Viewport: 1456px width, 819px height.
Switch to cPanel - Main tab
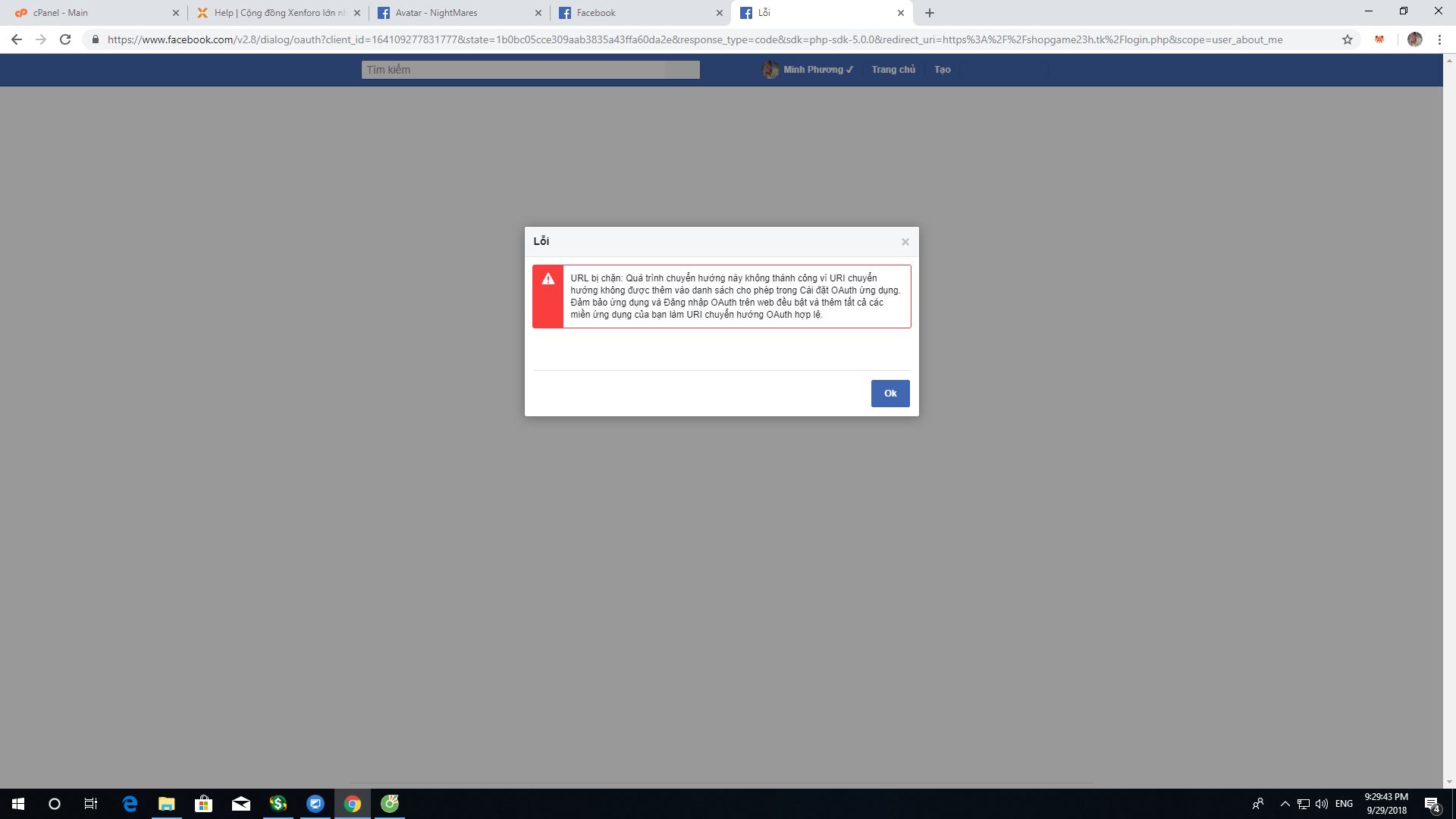click(x=91, y=13)
